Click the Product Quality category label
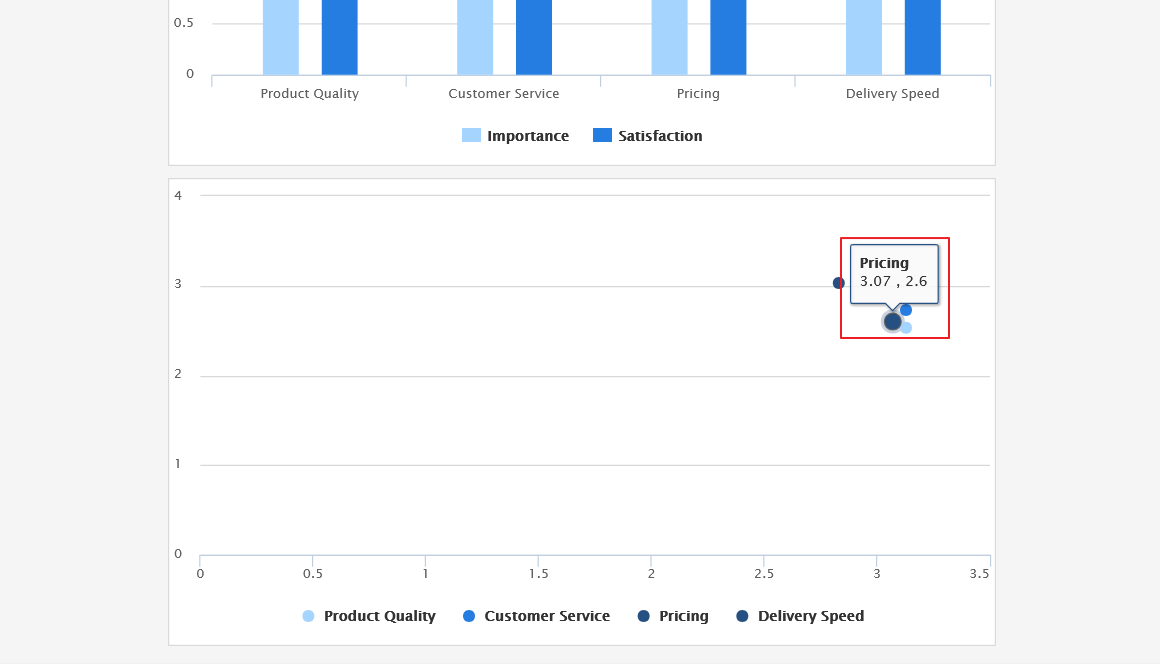Image resolution: width=1160 pixels, height=664 pixels. (310, 93)
